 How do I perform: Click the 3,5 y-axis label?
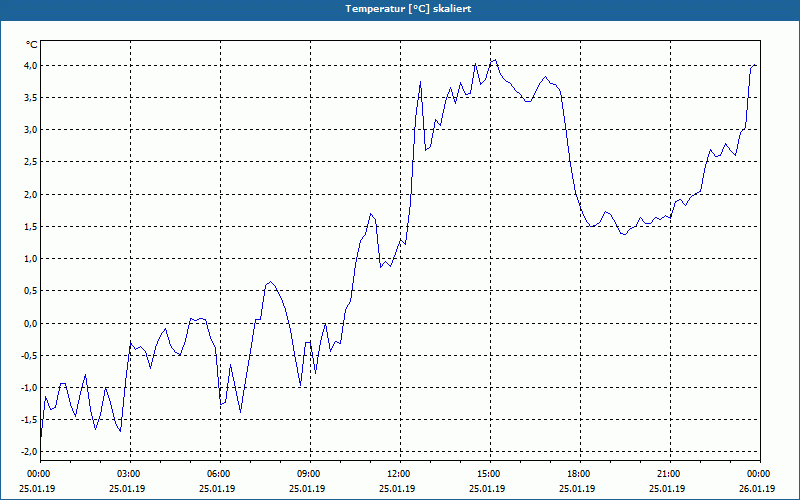click(30, 97)
